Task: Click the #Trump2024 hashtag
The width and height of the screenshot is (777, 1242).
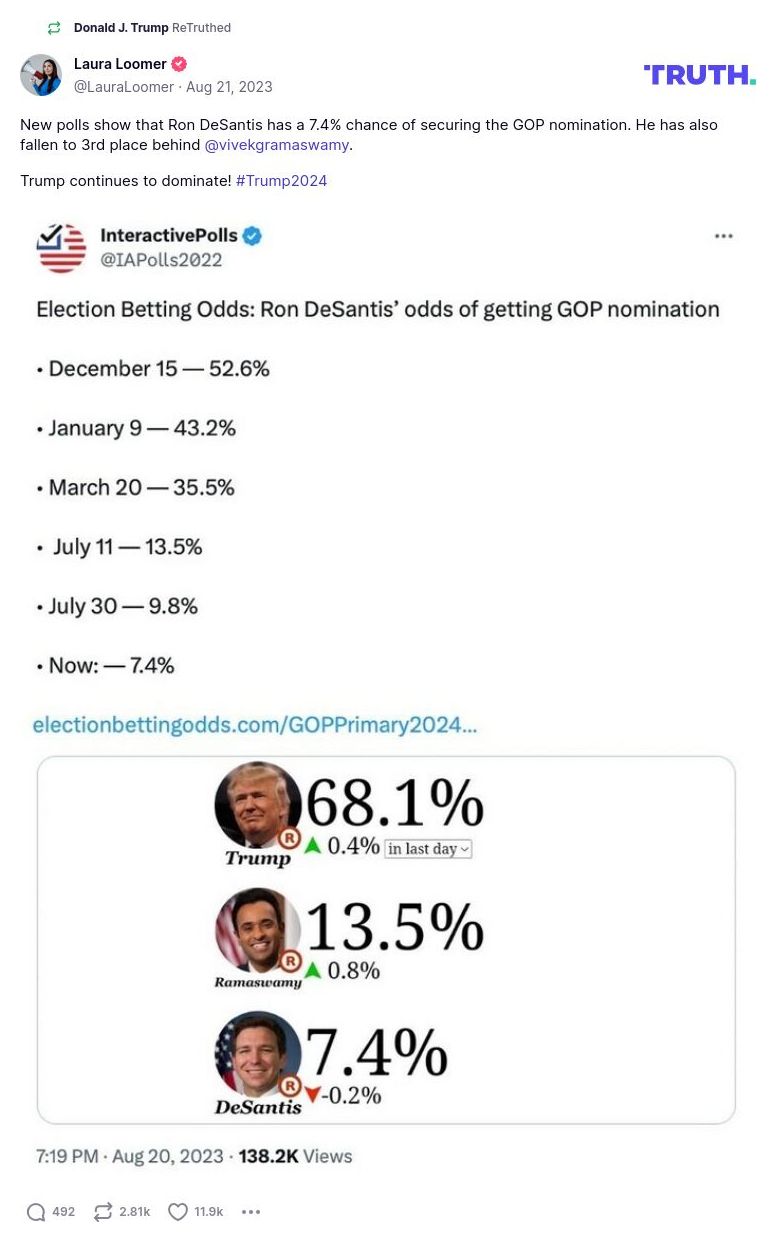Action: tap(281, 181)
